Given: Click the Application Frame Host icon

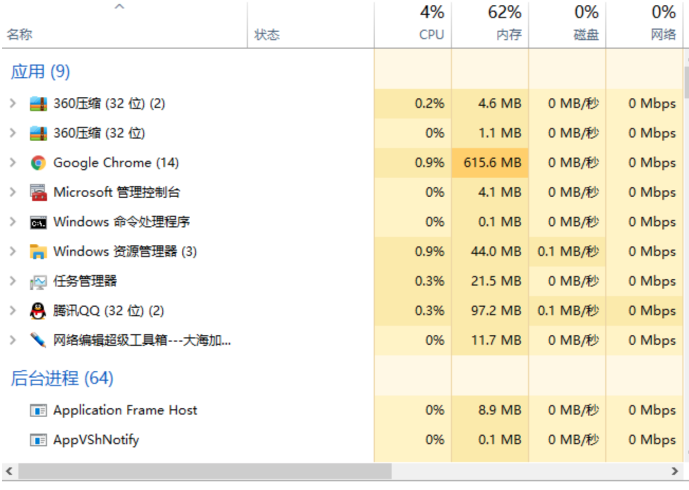Looking at the screenshot, I should (x=38, y=410).
